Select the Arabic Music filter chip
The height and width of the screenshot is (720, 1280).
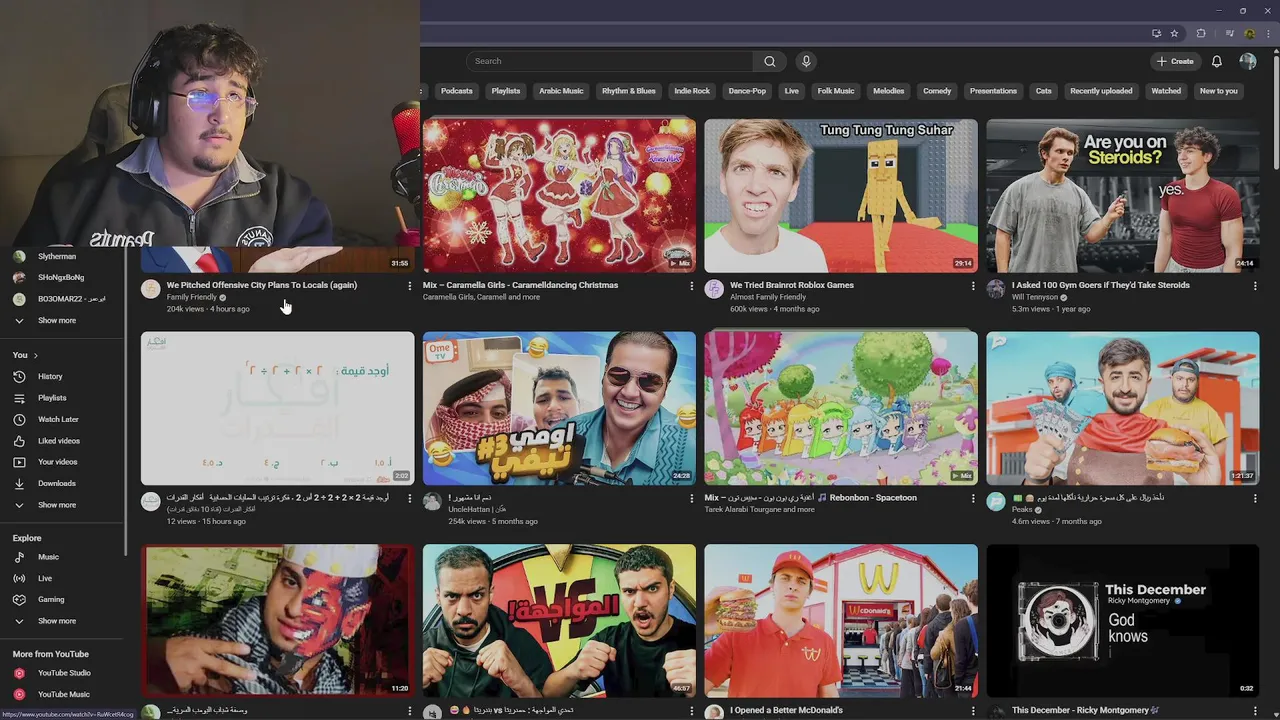[x=561, y=91]
